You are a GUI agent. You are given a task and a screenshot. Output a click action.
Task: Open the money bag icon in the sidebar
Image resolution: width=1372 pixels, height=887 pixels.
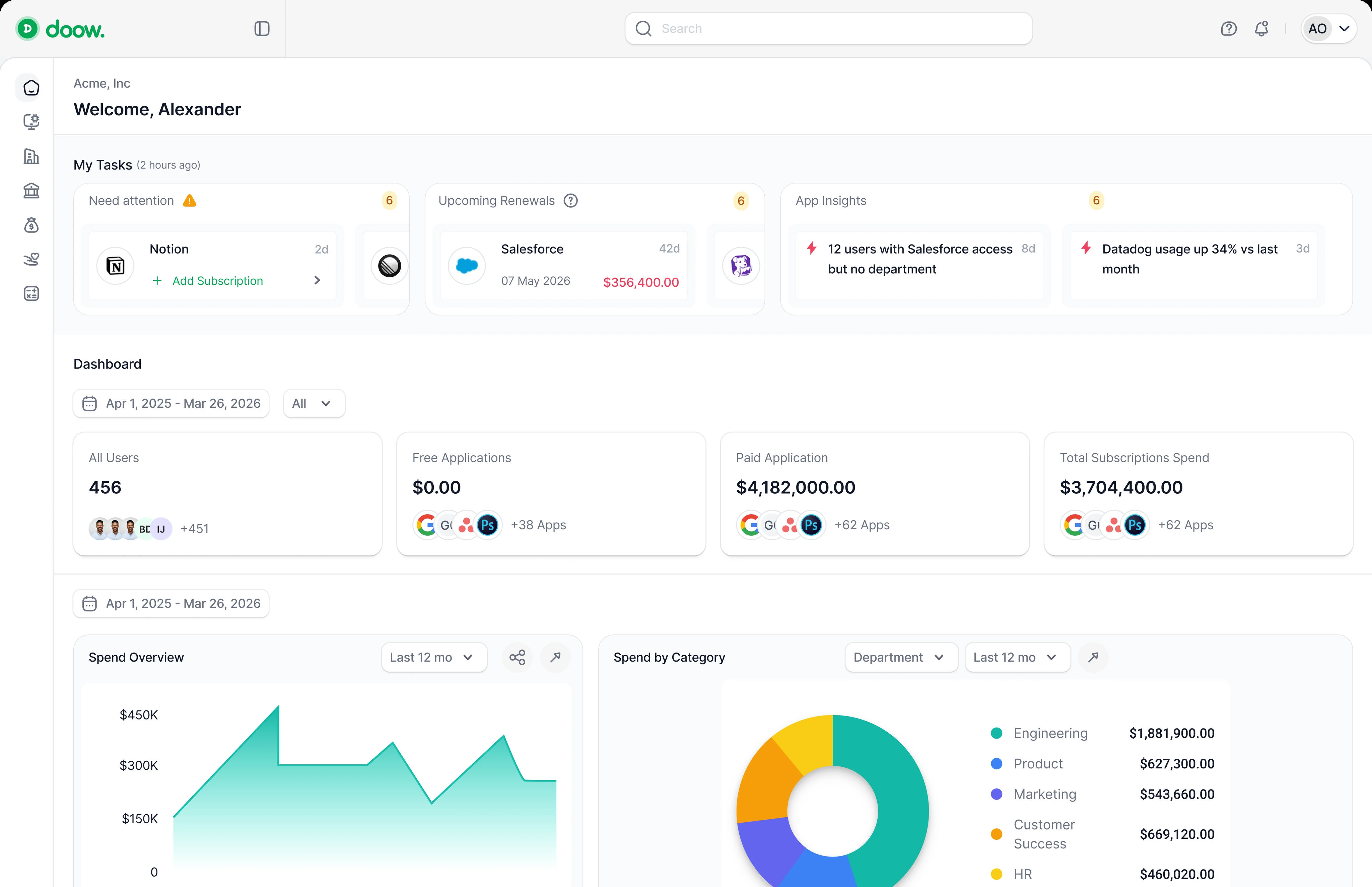tap(31, 225)
